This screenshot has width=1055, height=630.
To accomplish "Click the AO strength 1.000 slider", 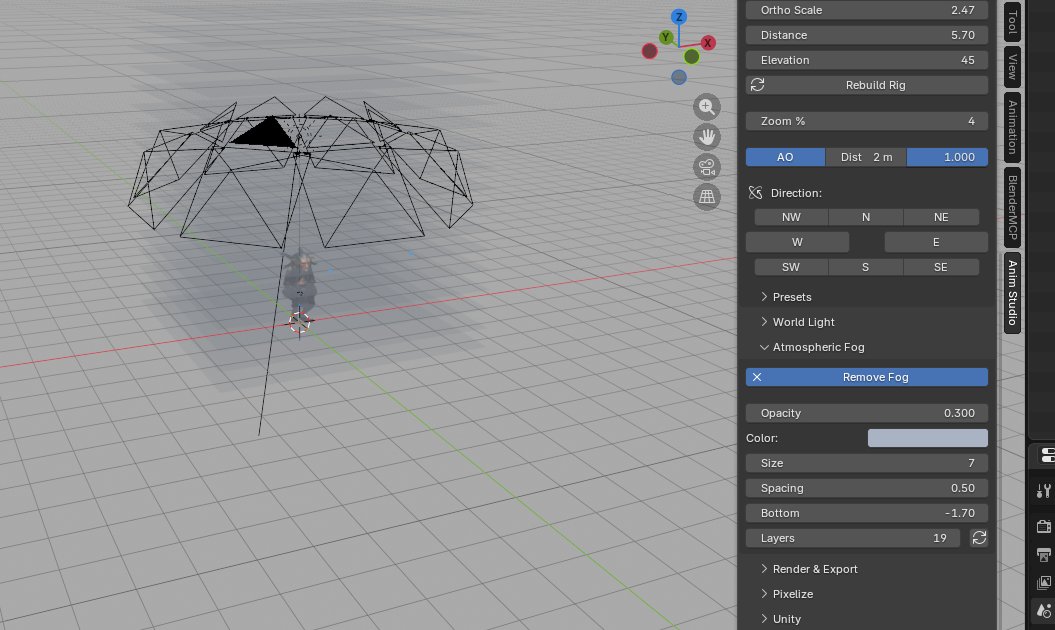I will tap(947, 157).
